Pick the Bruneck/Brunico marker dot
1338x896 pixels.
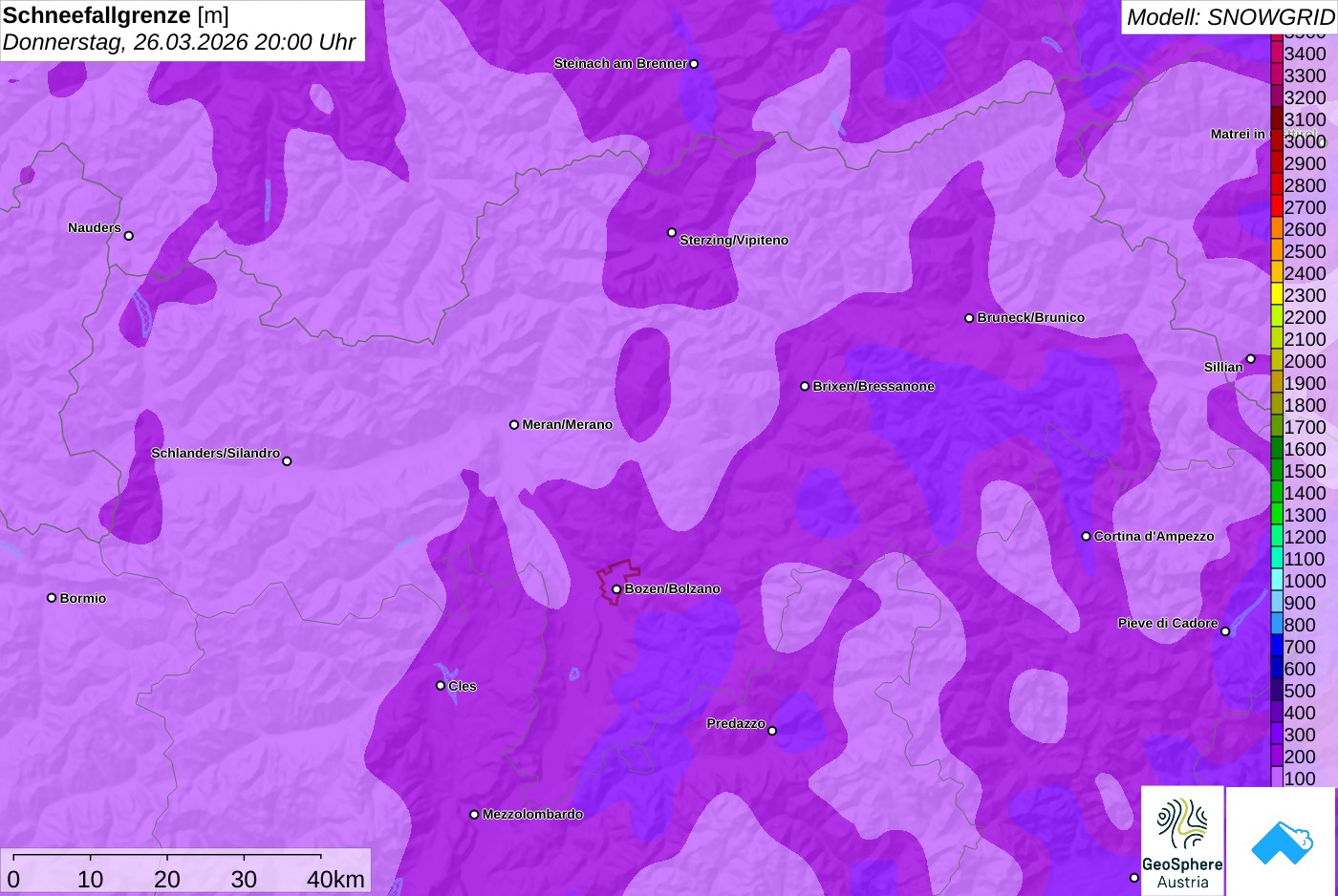(x=969, y=318)
